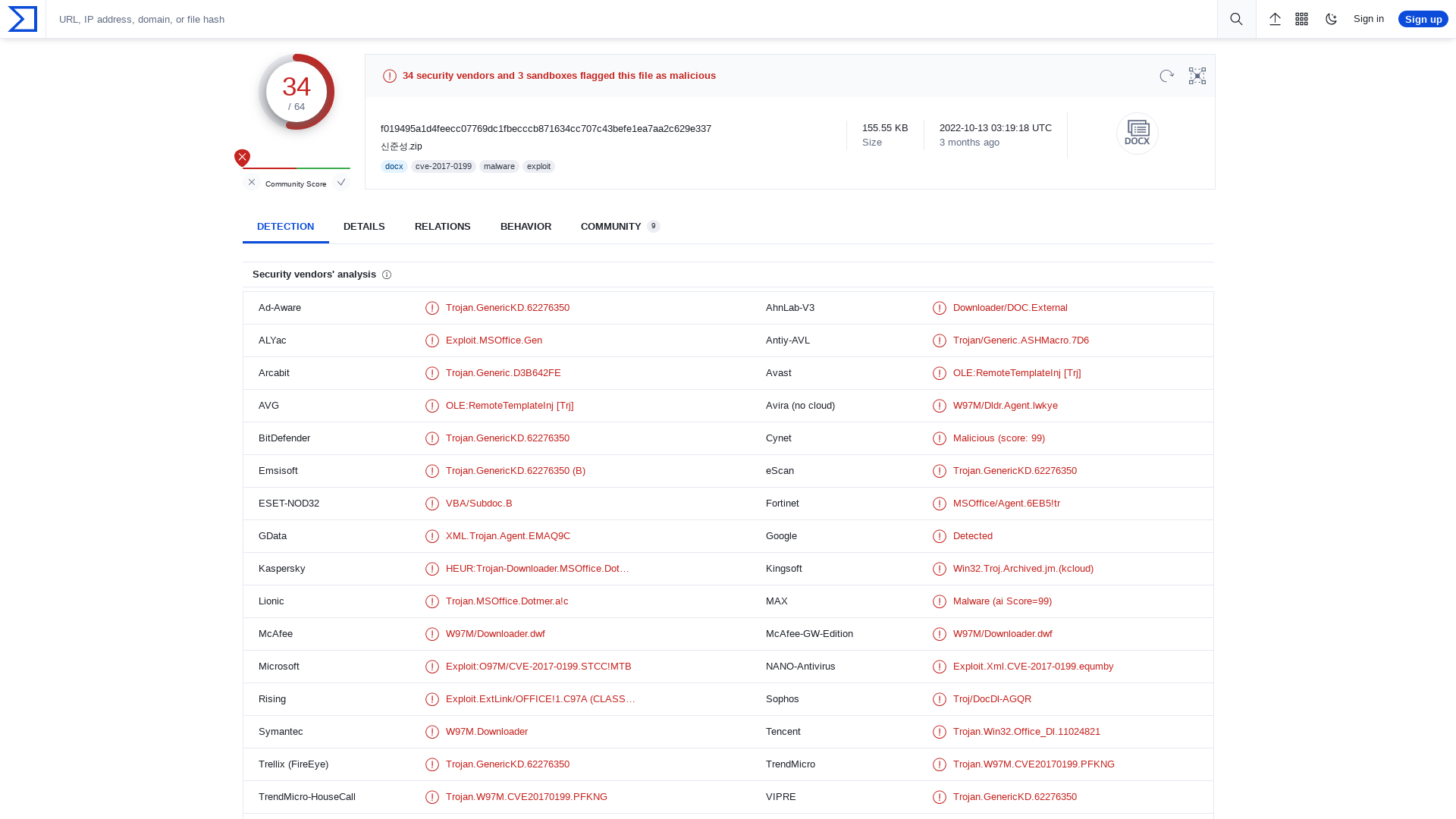This screenshot has width=1456, height=819.
Task: Click the alert icon next to Fortinet detection
Action: [x=940, y=504]
